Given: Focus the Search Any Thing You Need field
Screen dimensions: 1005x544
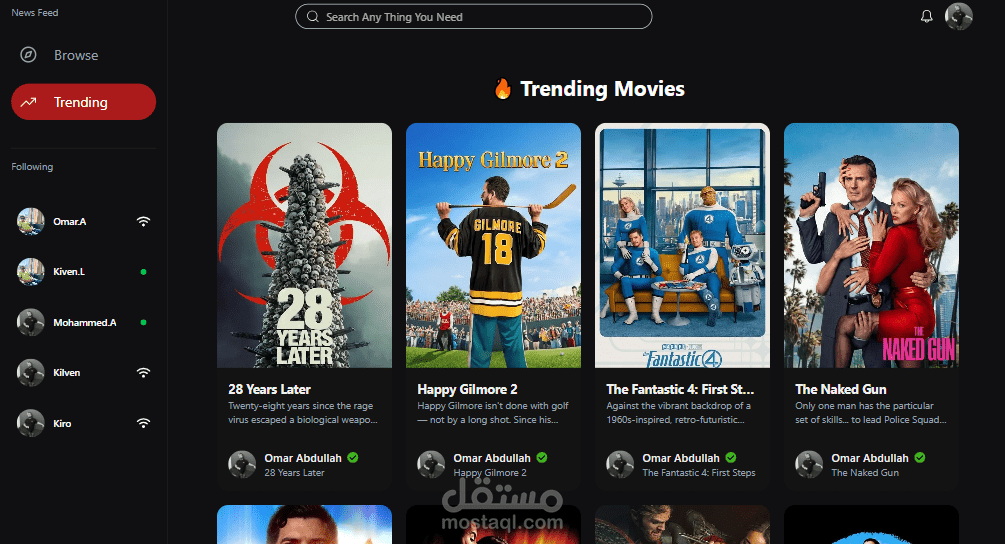Looking at the screenshot, I should pyautogui.click(x=474, y=17).
